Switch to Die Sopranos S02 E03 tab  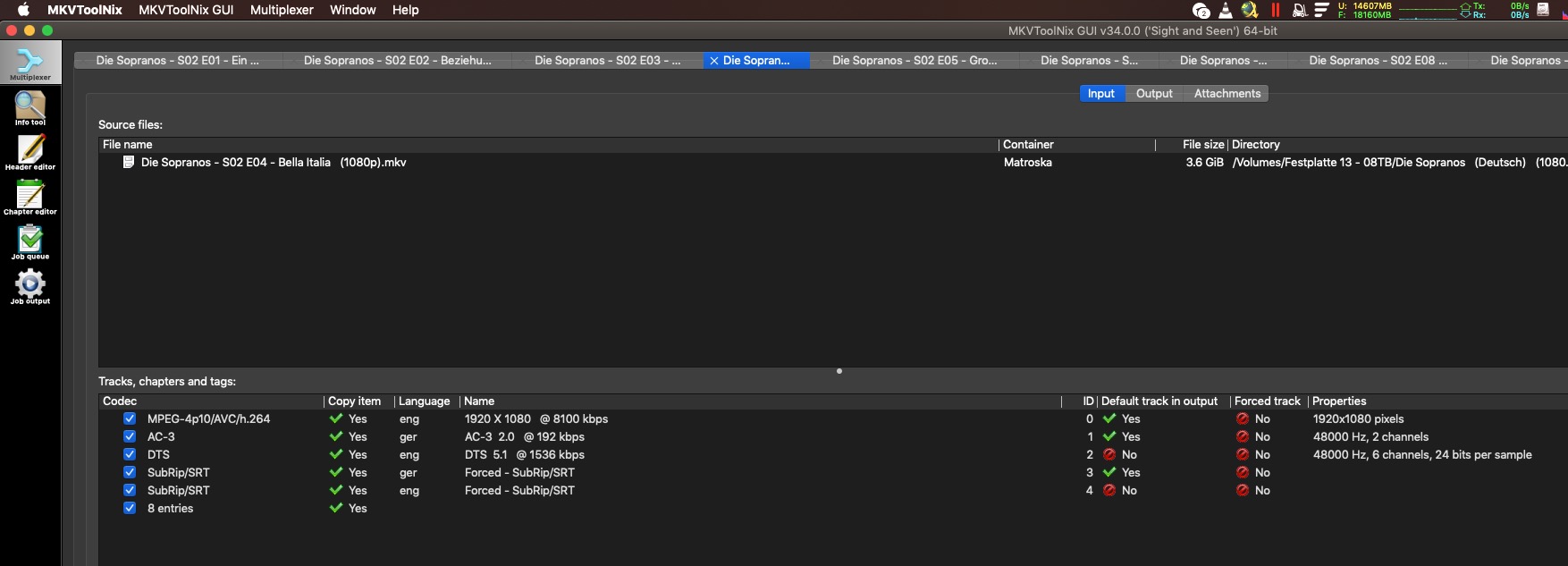click(x=608, y=60)
